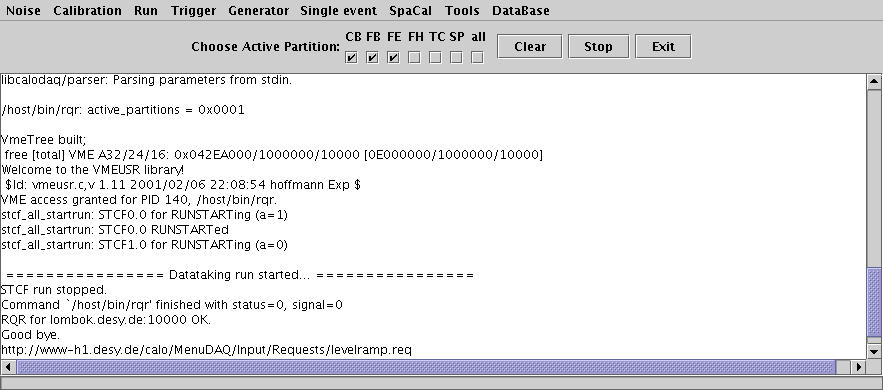Click 'VME access granted for PID 140' line
Viewport: 883px width, 390px height.
coord(139,200)
